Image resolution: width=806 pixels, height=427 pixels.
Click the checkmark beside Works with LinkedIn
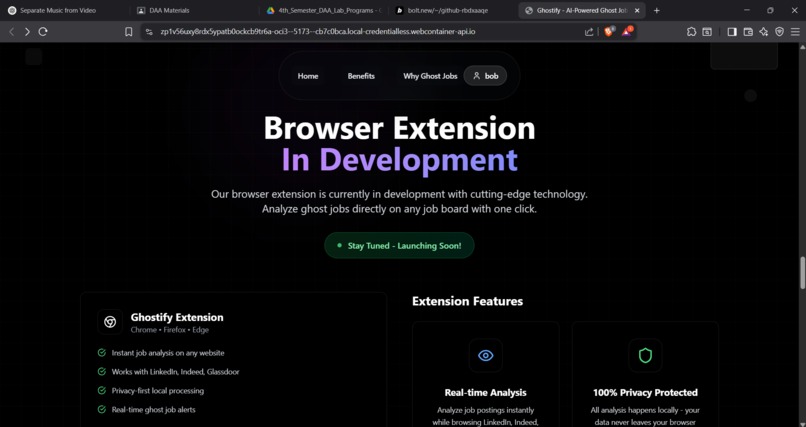[102, 372]
